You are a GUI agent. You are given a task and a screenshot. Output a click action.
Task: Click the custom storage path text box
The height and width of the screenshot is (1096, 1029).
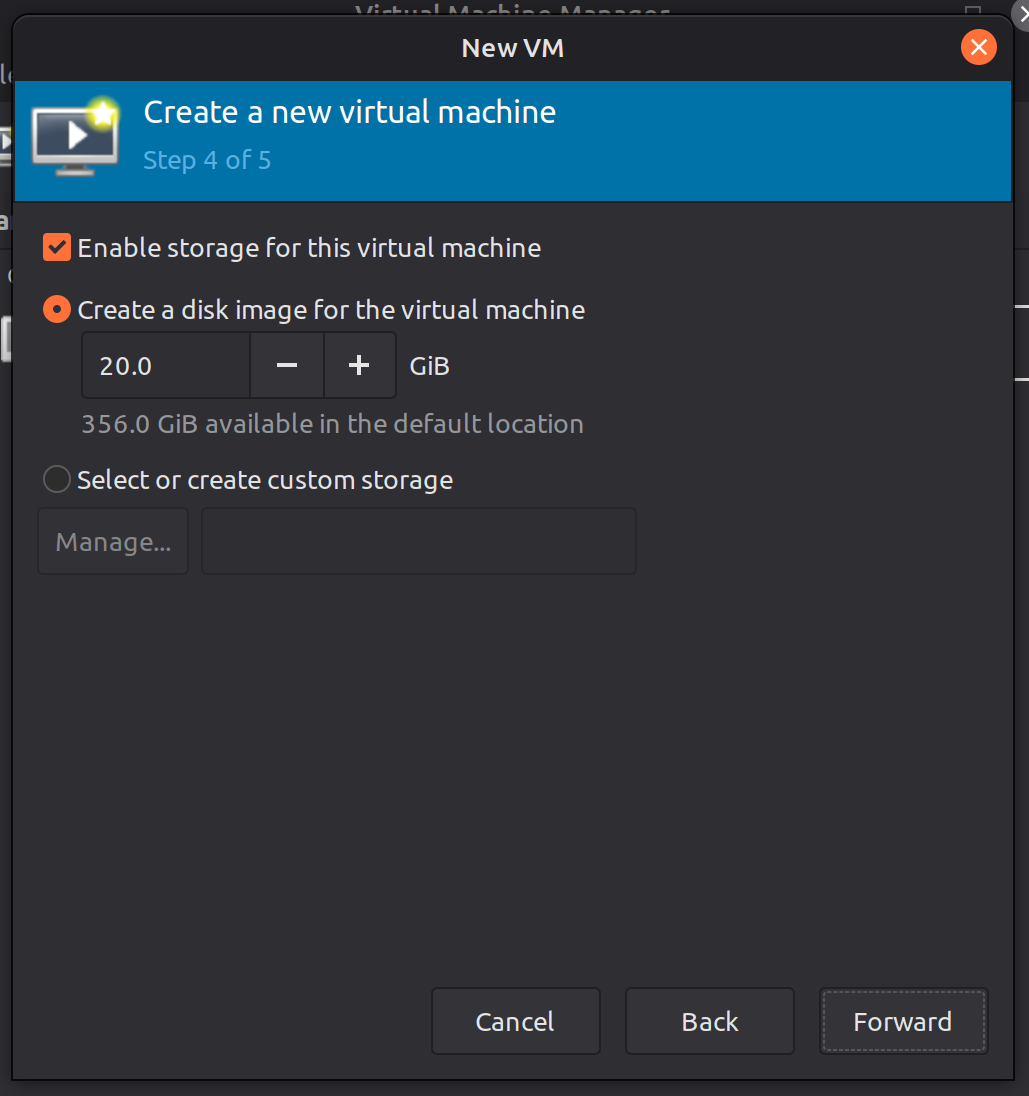click(419, 542)
